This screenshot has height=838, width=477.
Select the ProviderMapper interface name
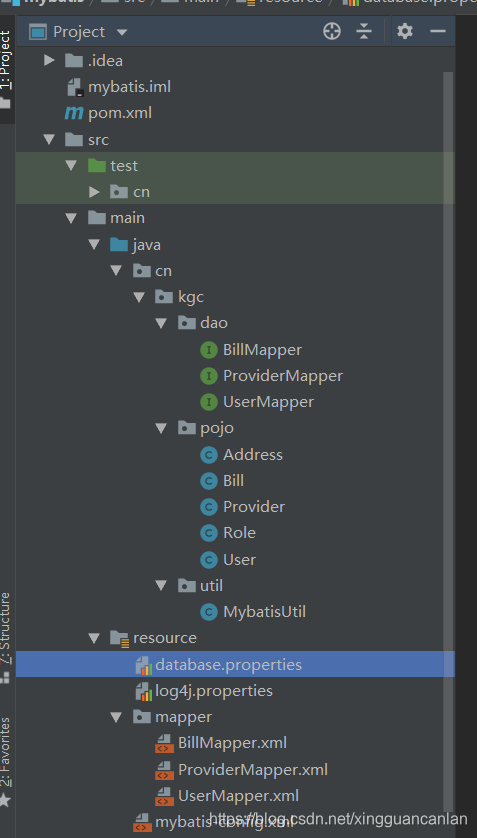pos(283,376)
